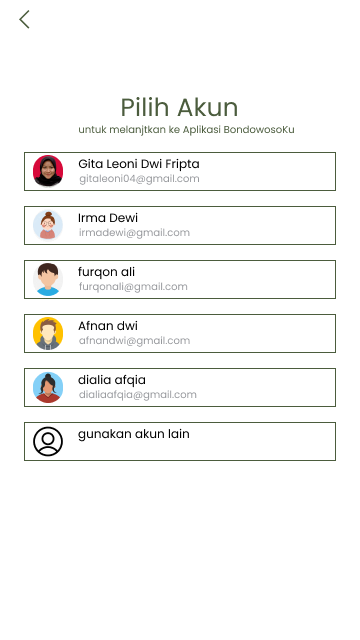Choose the Irma Dewi account

(x=180, y=225)
